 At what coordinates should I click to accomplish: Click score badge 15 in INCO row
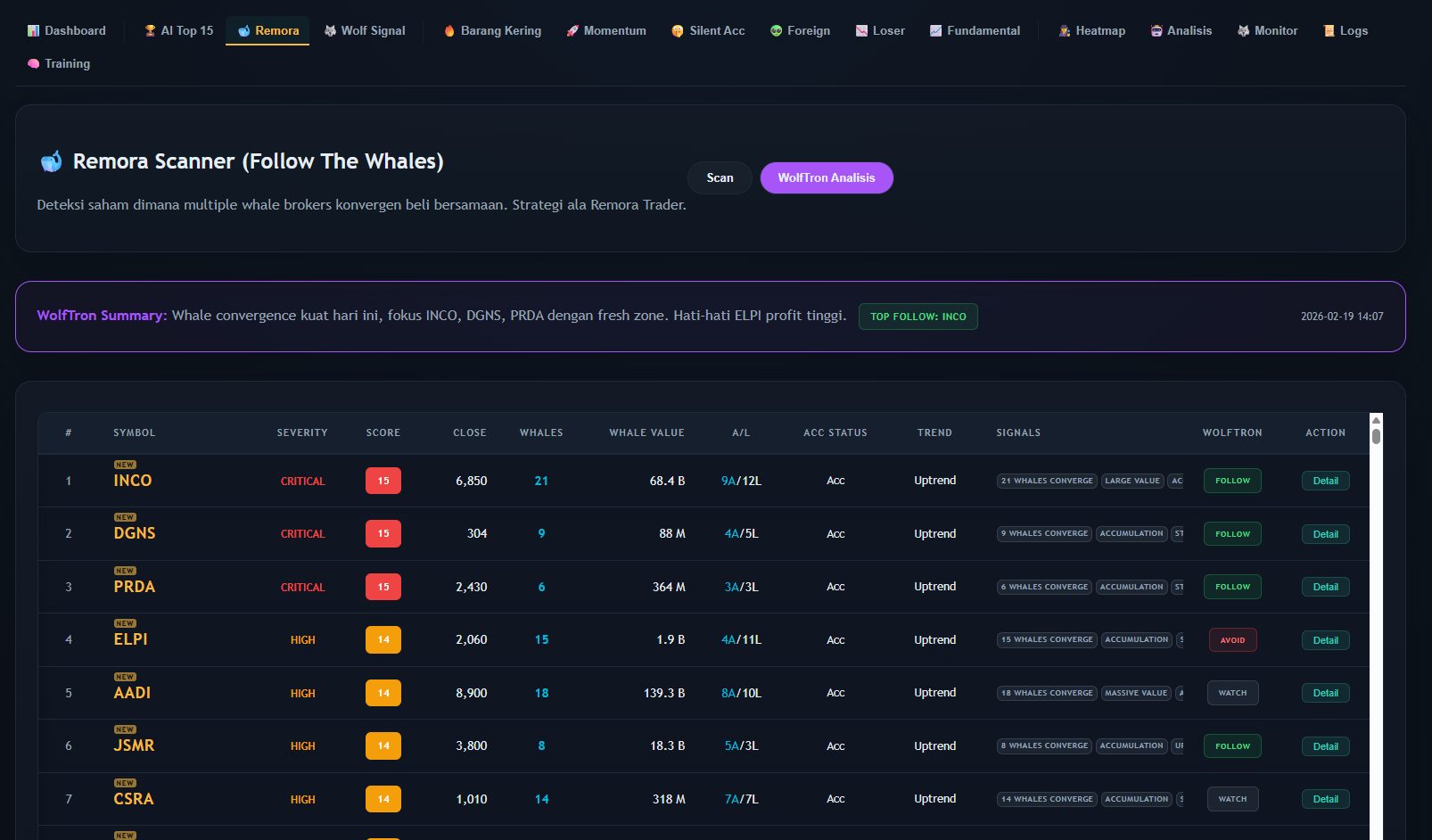[383, 481]
